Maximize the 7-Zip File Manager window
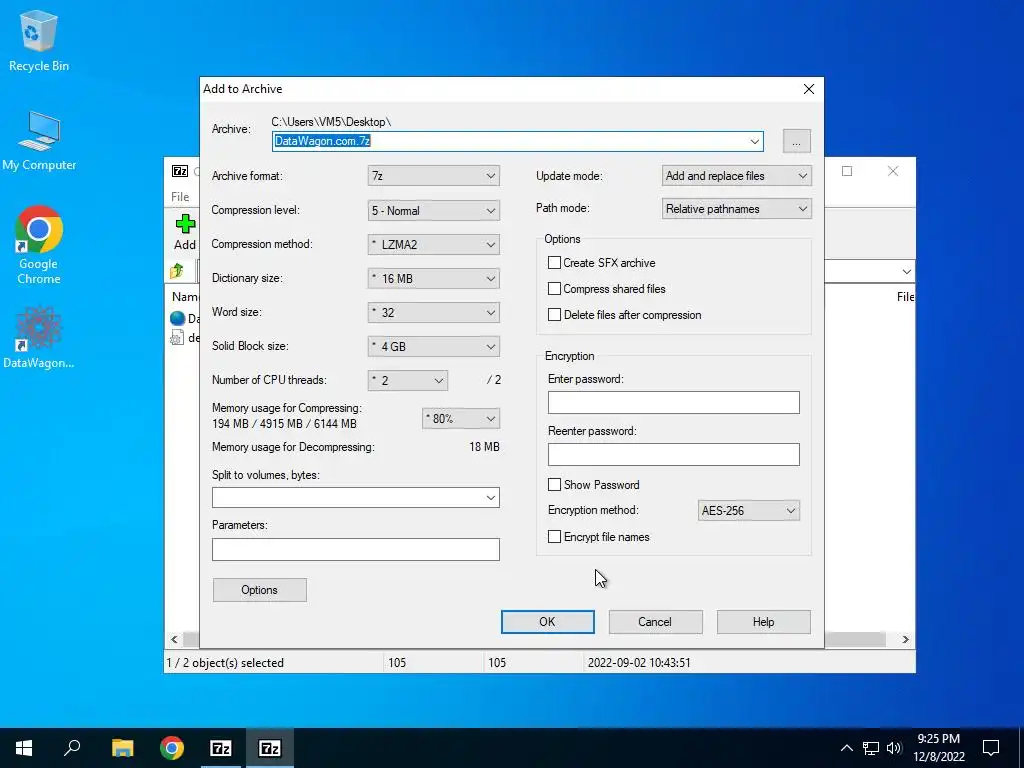This screenshot has height=768, width=1024. click(847, 171)
